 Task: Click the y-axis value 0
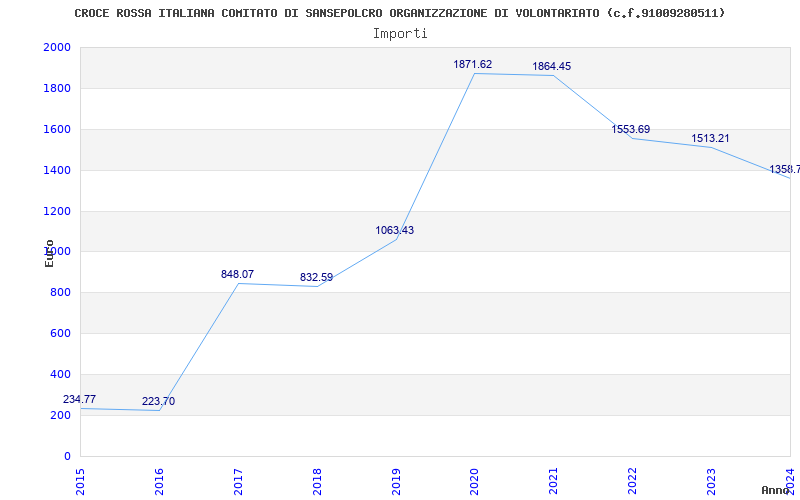click(67, 456)
